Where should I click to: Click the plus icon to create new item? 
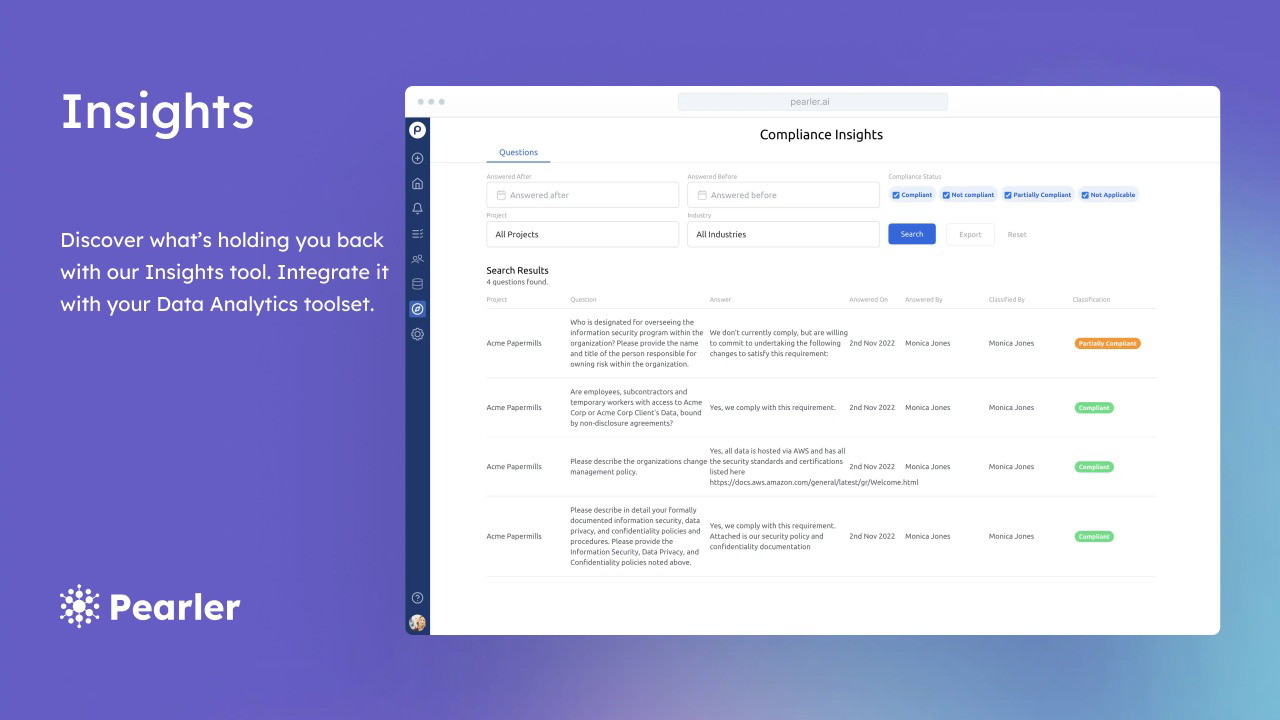pyautogui.click(x=417, y=158)
